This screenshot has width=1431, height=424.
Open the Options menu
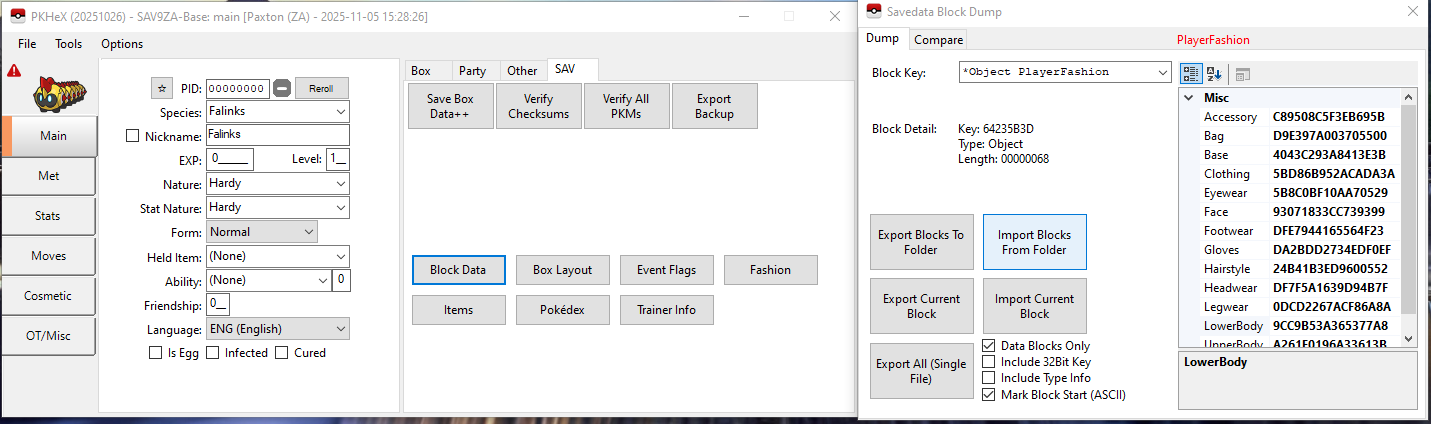click(x=122, y=44)
